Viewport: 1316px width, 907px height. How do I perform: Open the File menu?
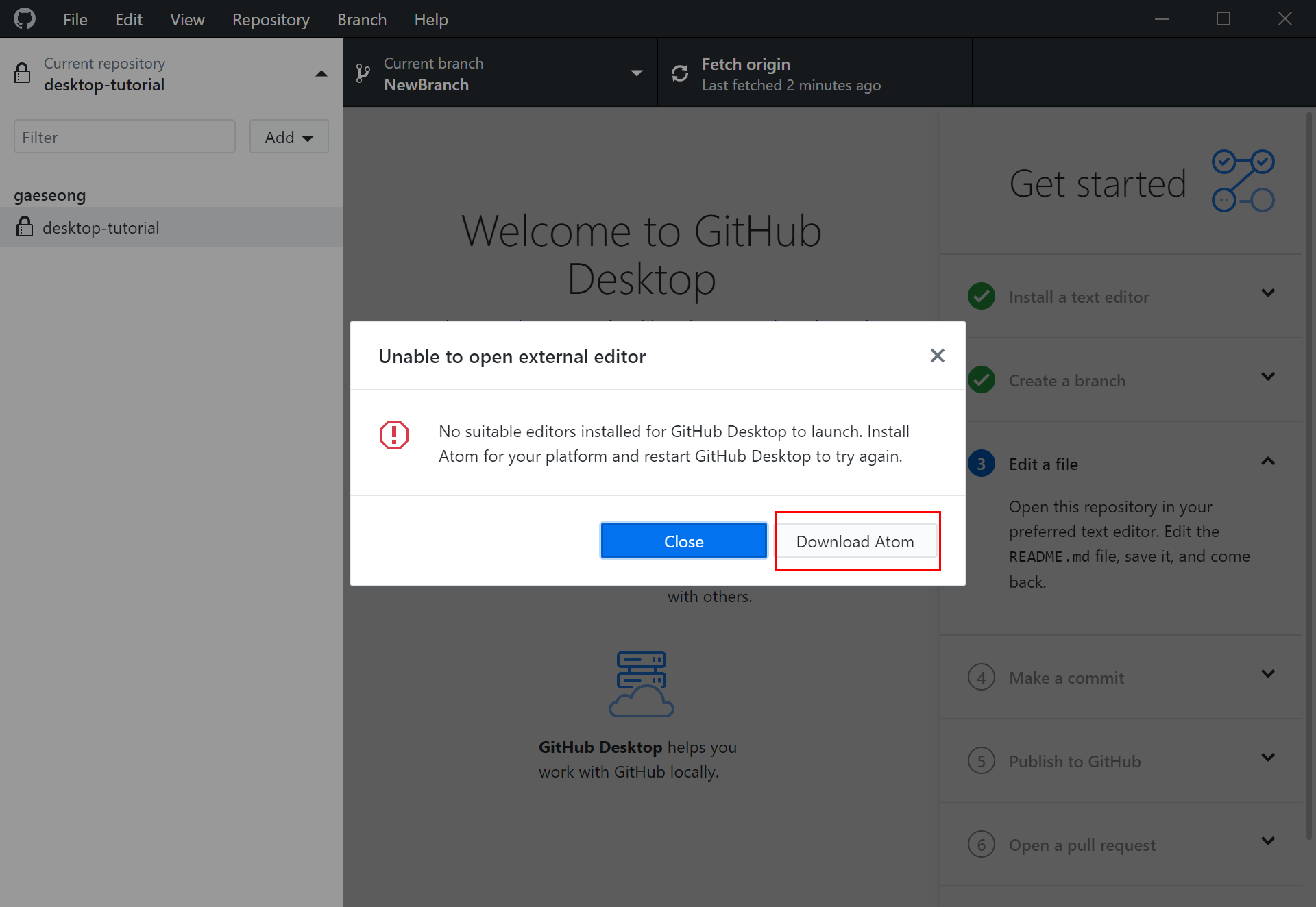[75, 19]
